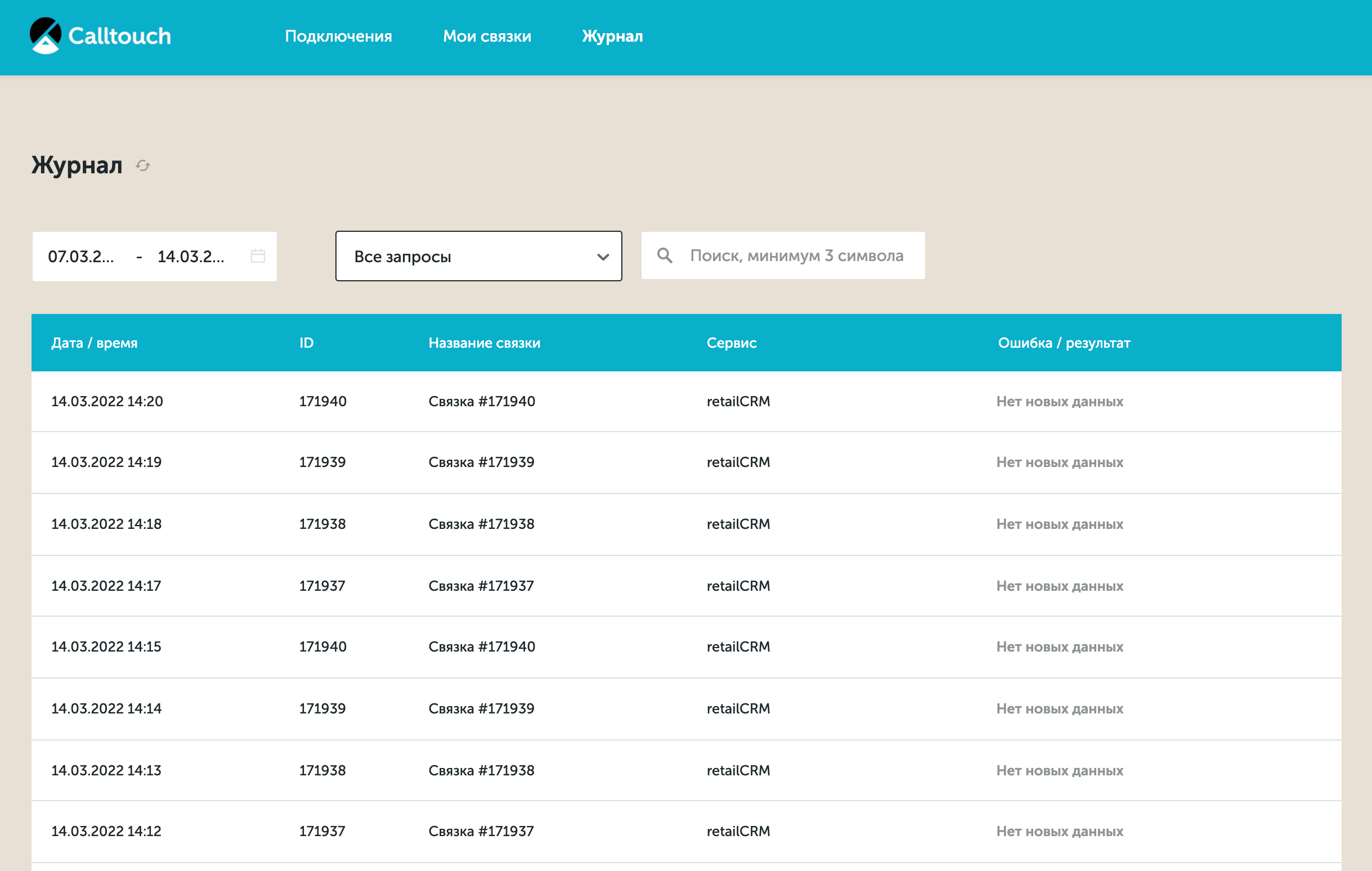Open 'Связка #171939' in the 14:14 row

(x=482, y=708)
